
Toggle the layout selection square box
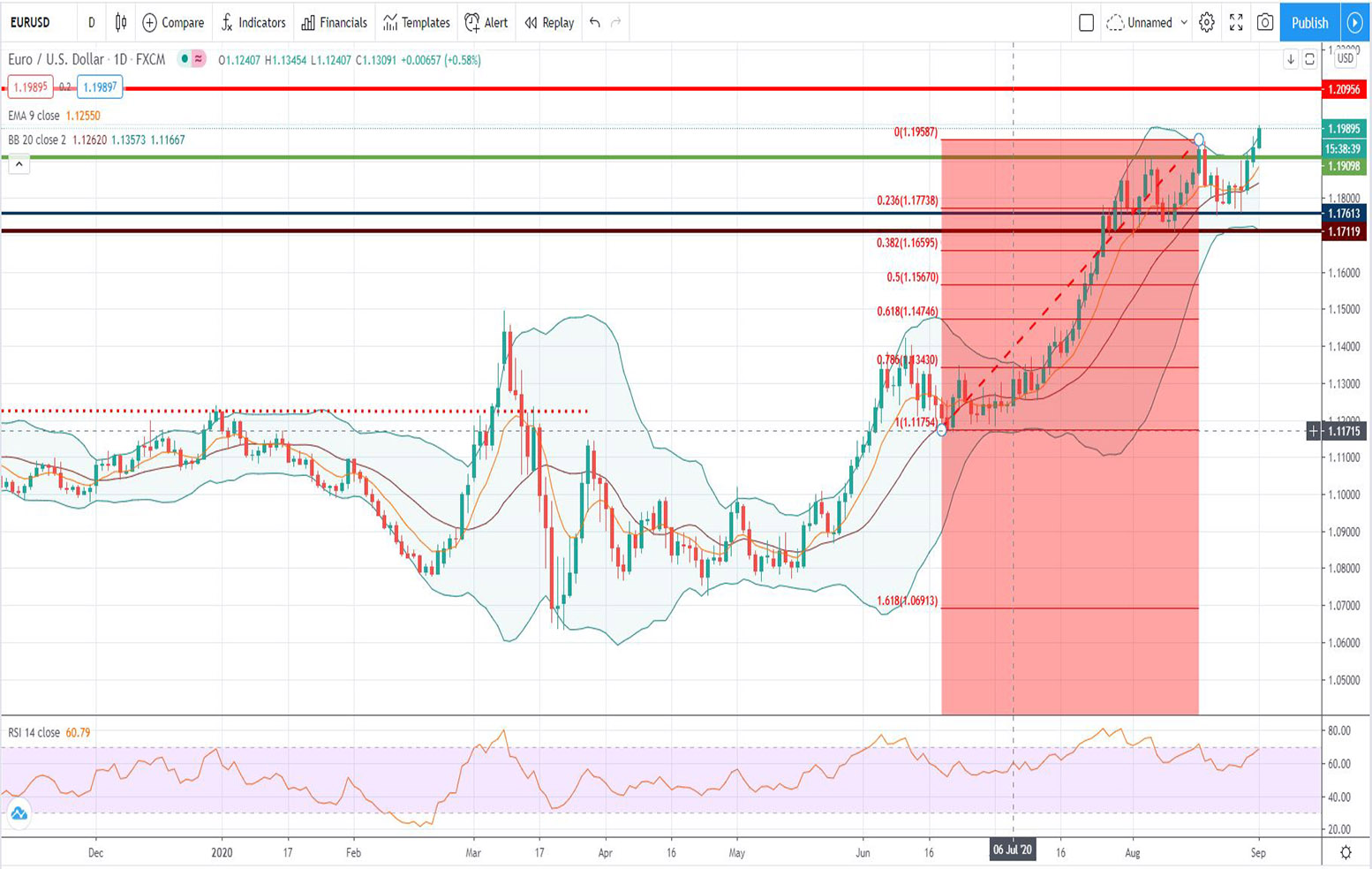pos(1086,23)
